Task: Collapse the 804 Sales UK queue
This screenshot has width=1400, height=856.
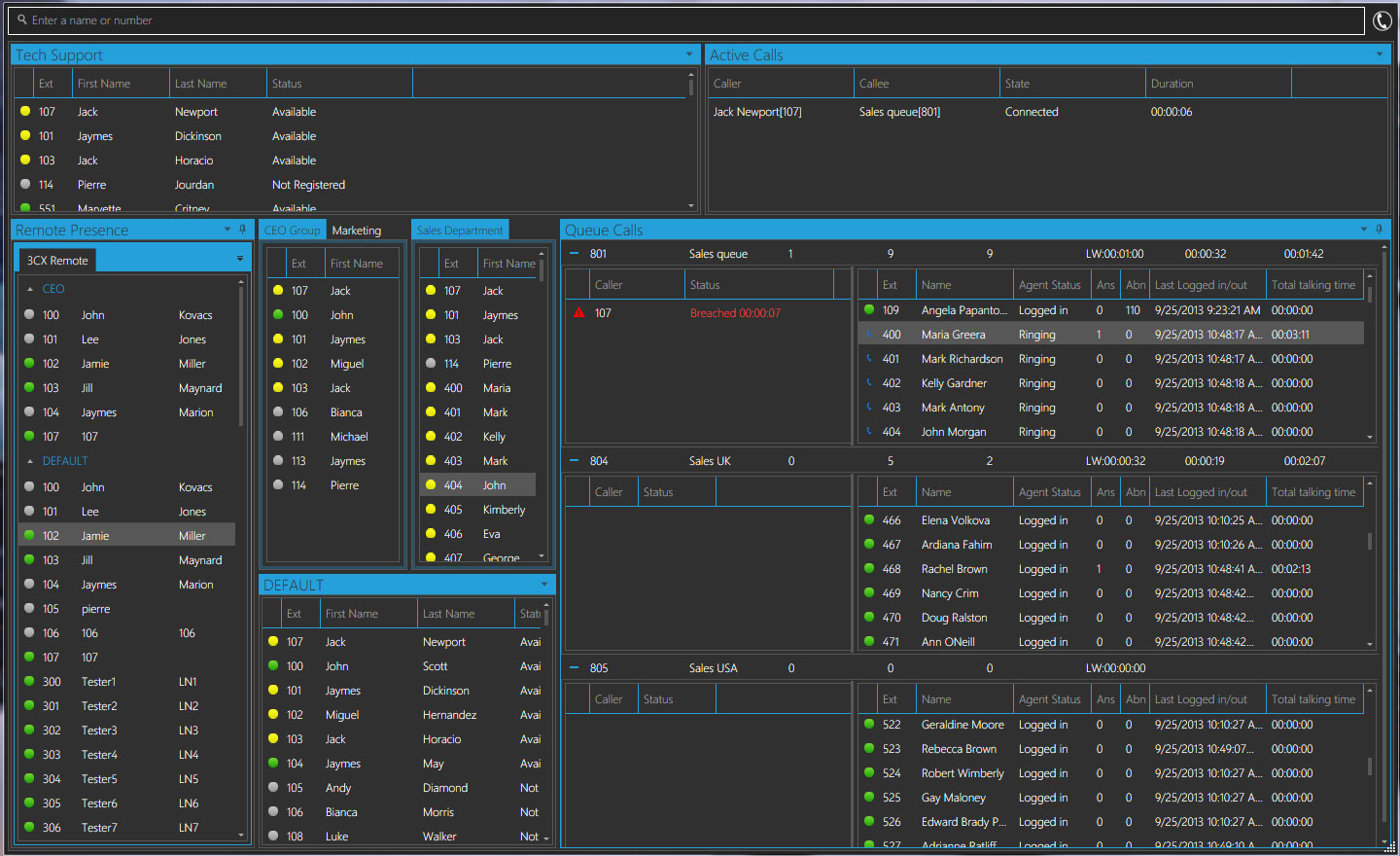Action: click(574, 461)
